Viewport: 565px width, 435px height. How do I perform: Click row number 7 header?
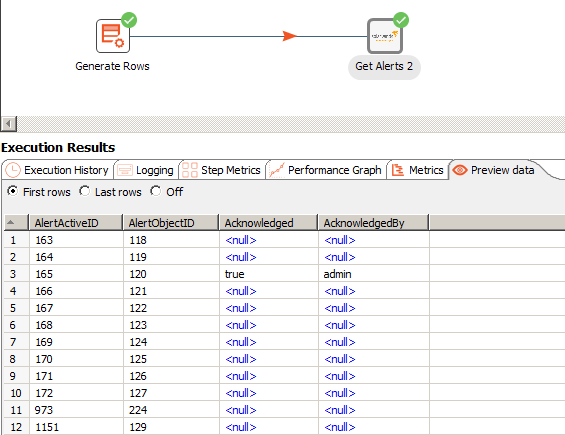(x=16, y=342)
